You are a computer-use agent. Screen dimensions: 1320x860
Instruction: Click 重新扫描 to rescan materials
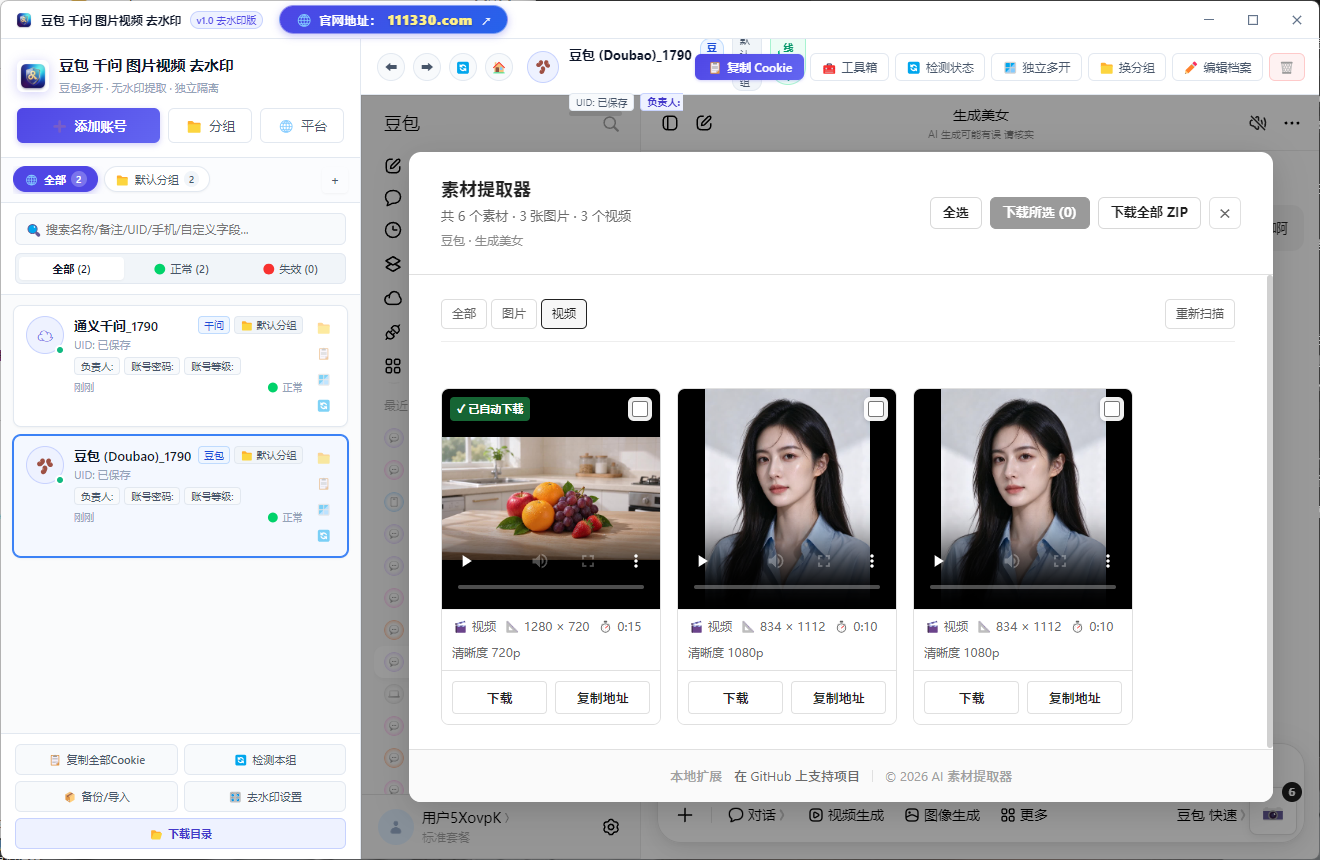(x=1200, y=314)
